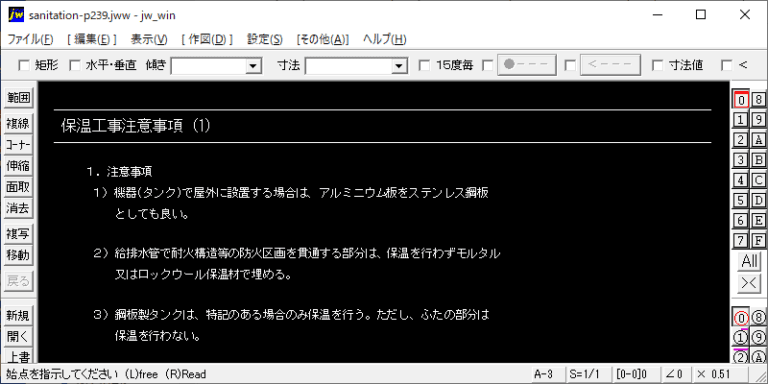Choose the 消去 erase tool
Image resolution: width=768 pixels, height=384 pixels.
[18, 208]
